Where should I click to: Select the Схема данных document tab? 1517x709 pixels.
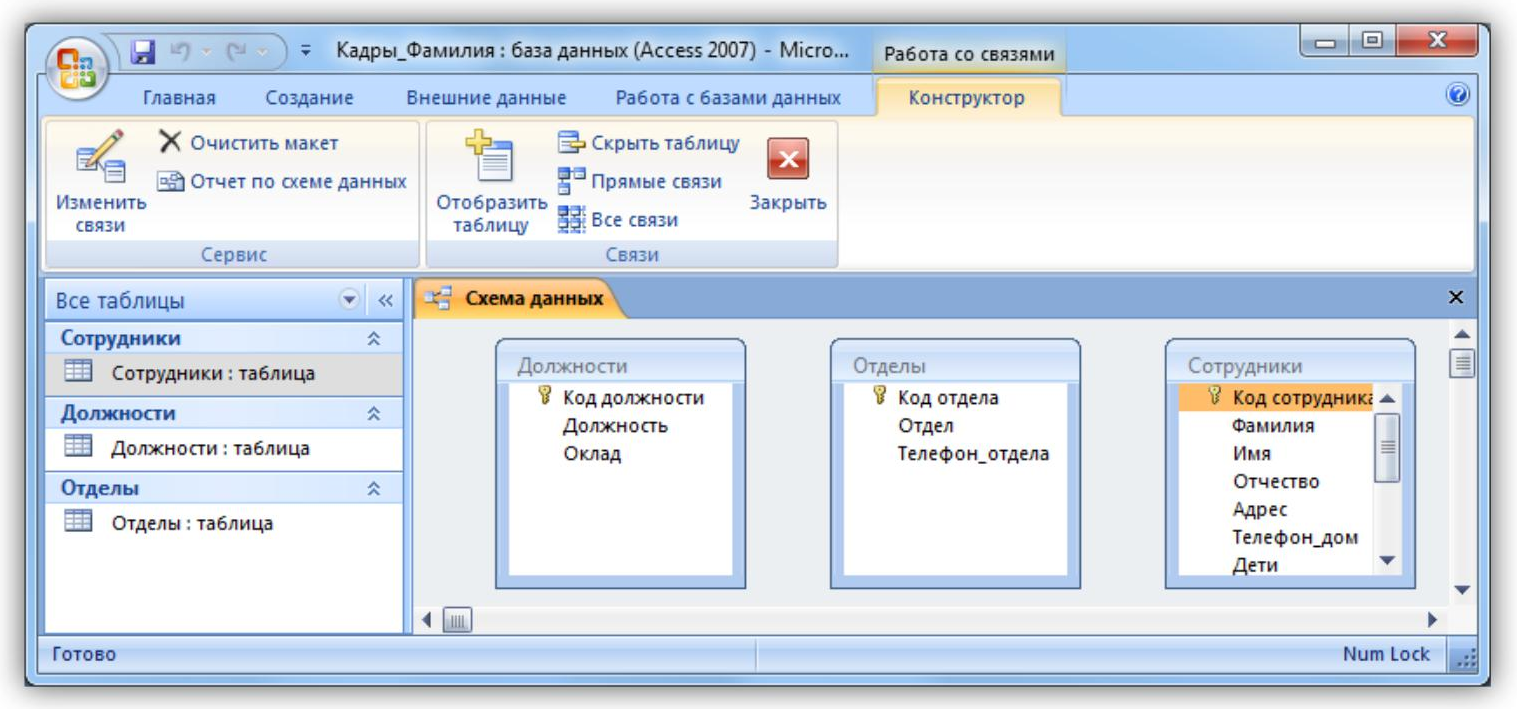[x=519, y=298]
